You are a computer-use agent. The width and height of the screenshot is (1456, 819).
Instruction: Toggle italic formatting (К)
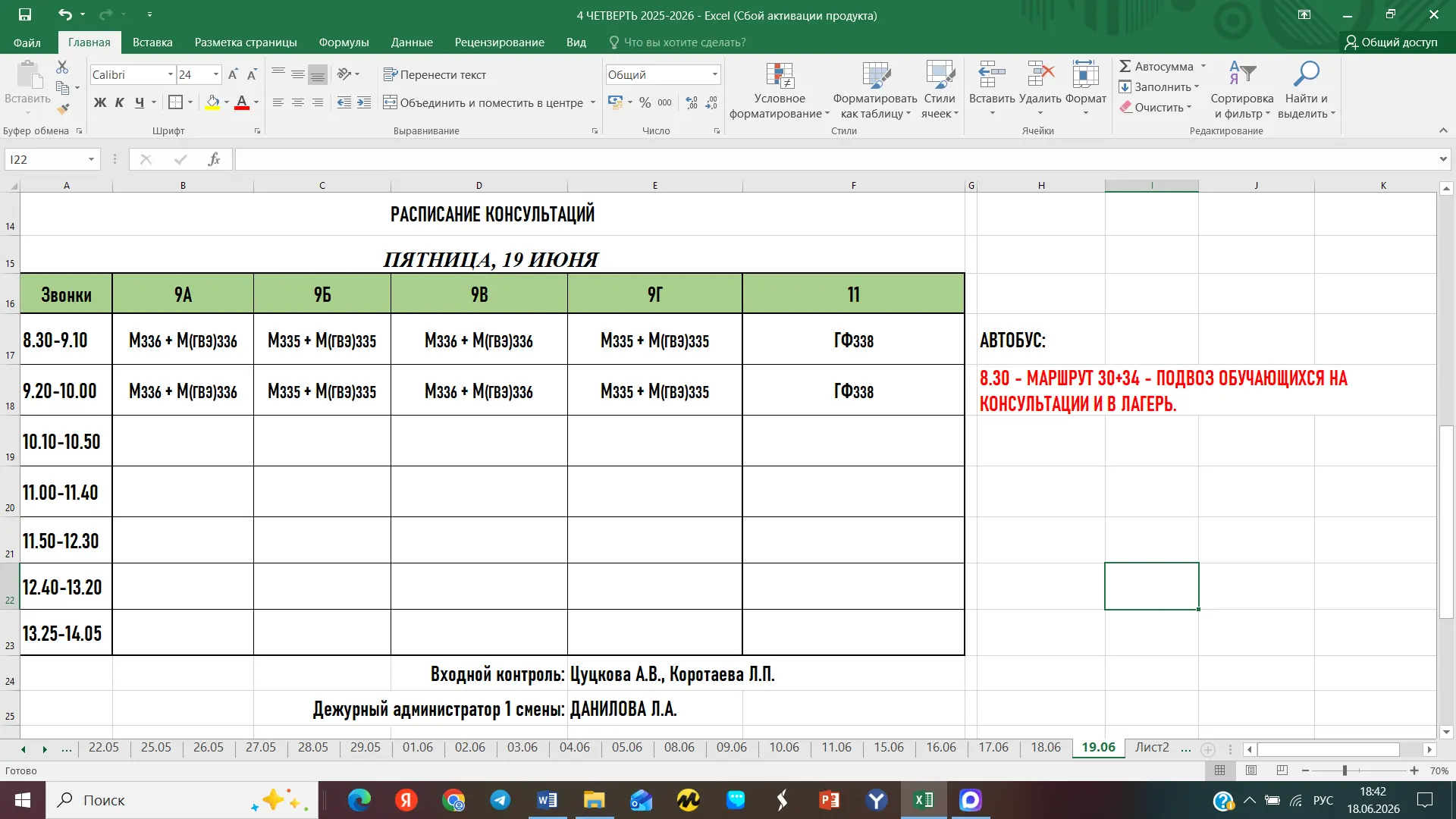pyautogui.click(x=120, y=102)
